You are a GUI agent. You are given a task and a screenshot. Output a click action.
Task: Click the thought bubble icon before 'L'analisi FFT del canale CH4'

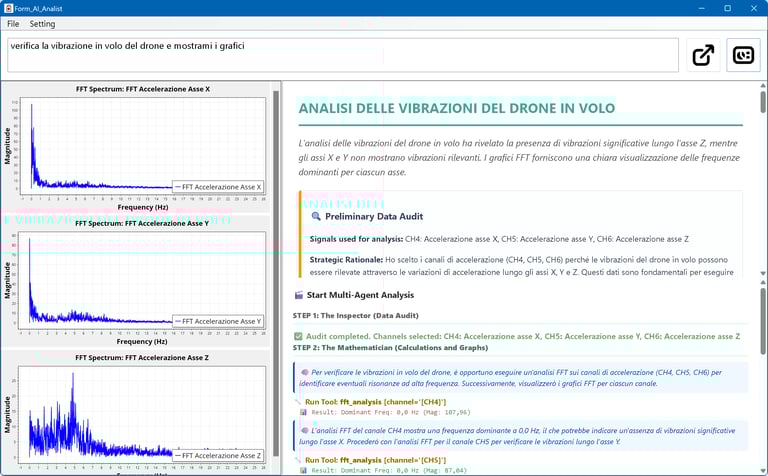click(305, 430)
